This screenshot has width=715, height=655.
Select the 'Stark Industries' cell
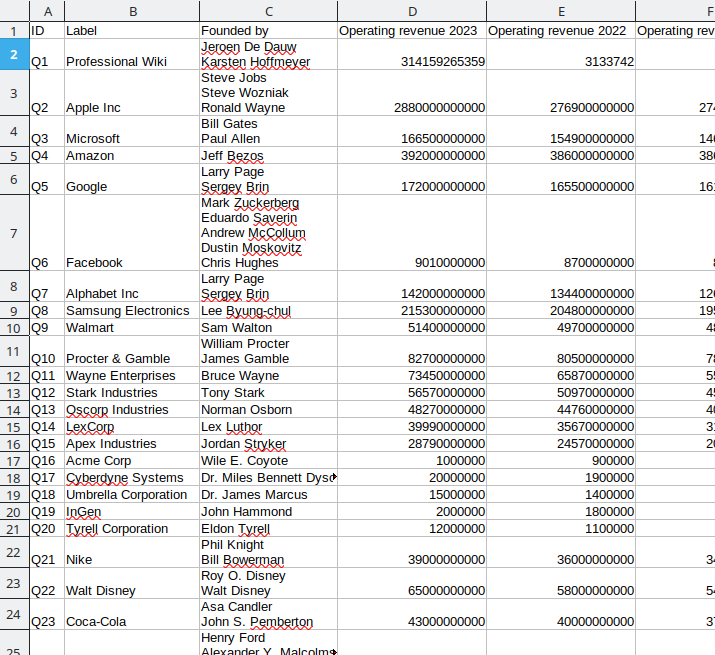pyautogui.click(x=132, y=392)
